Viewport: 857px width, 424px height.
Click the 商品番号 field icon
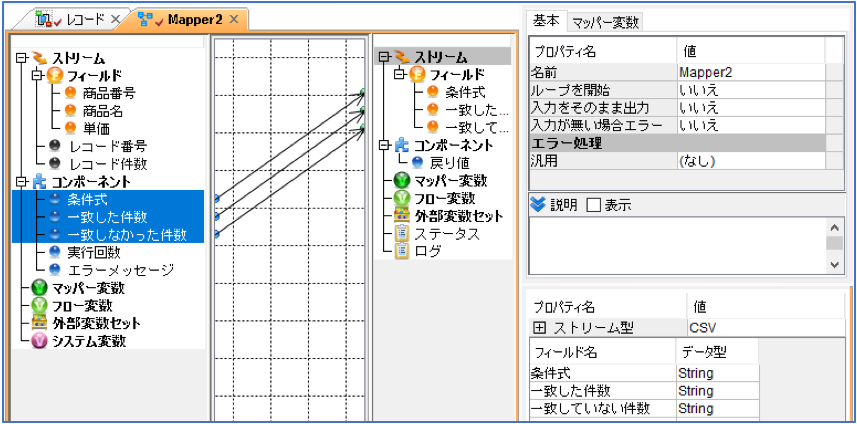69,93
